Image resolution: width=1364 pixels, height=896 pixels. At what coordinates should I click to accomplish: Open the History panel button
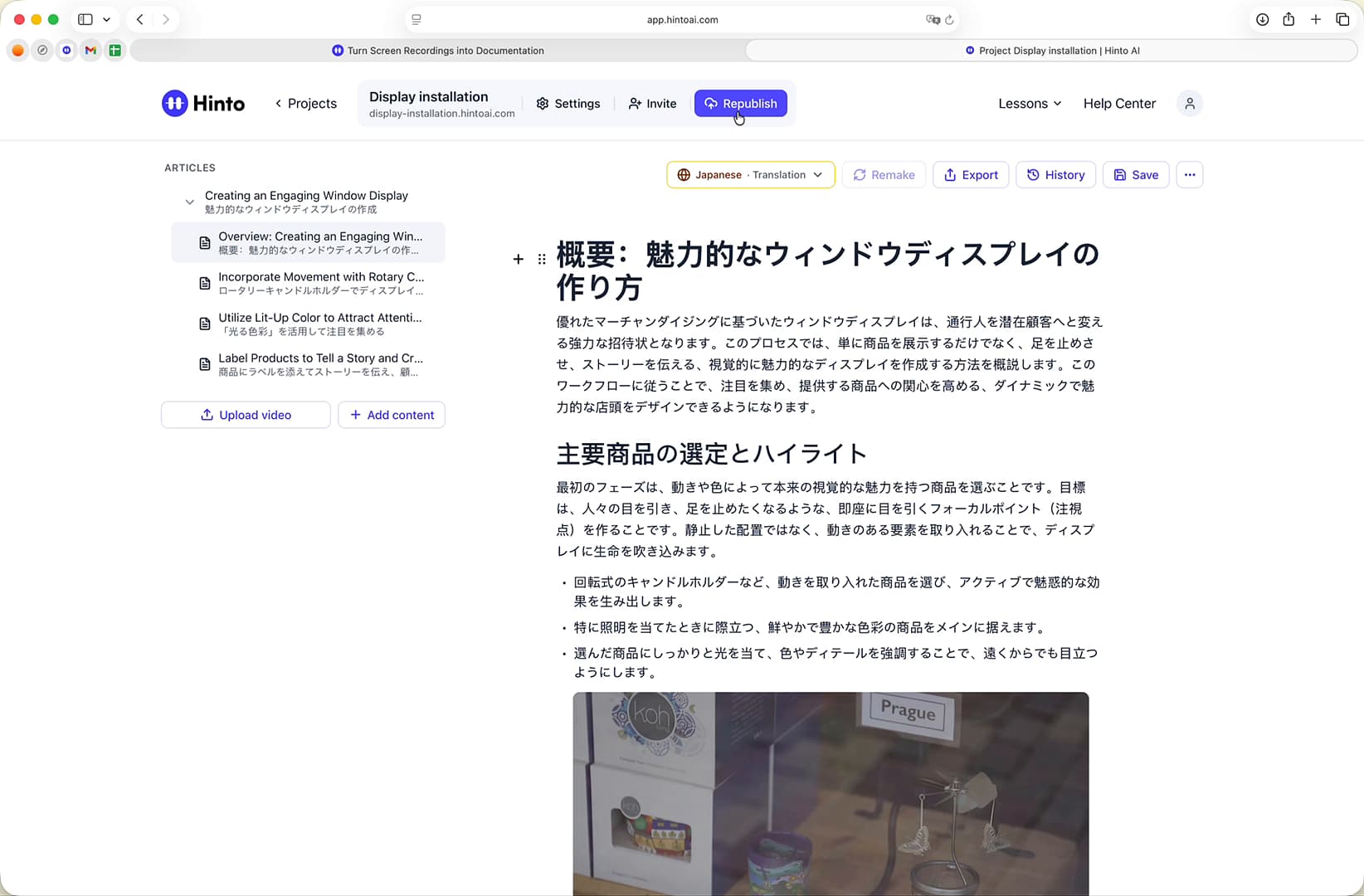1055,175
